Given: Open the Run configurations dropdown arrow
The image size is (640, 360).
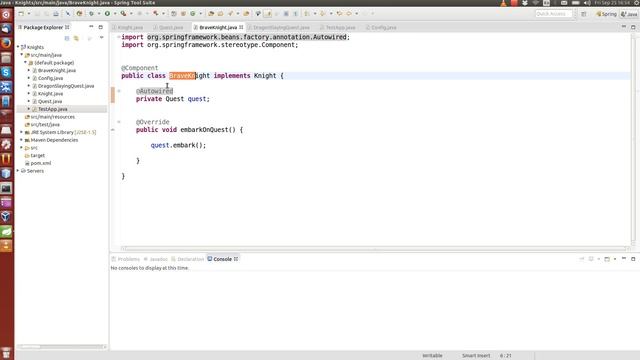Looking at the screenshot, I should point(115,13).
